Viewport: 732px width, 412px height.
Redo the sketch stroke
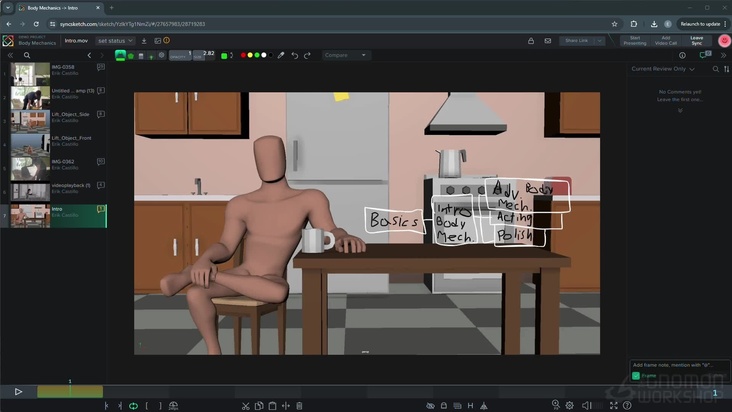click(307, 55)
